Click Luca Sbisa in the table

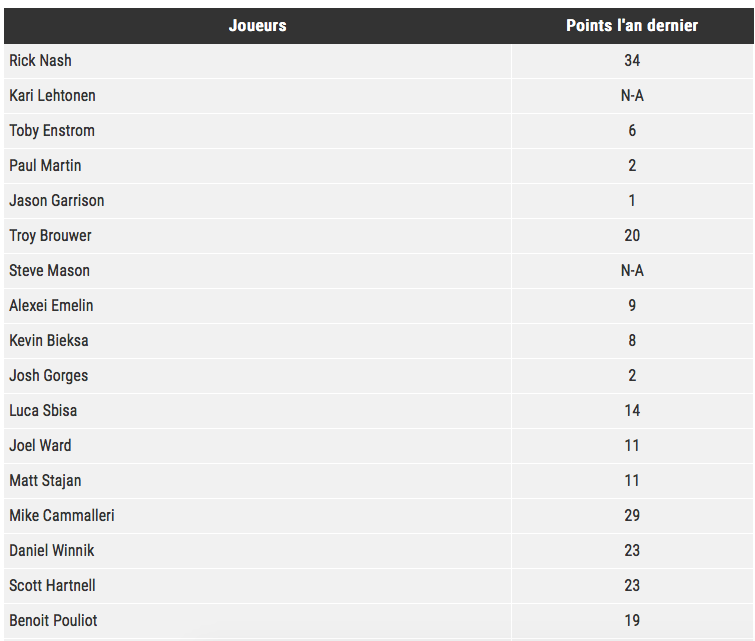click(x=43, y=411)
